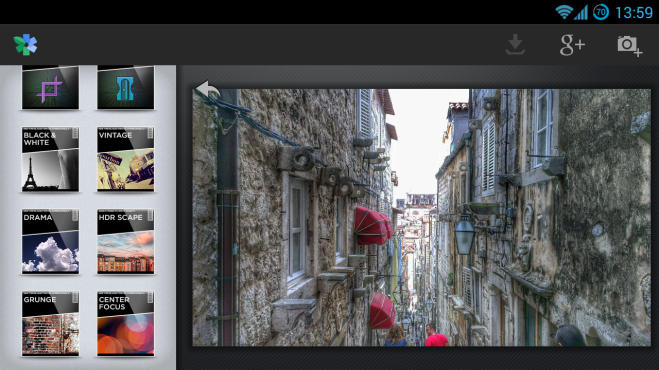Image resolution: width=659 pixels, height=370 pixels.
Task: Share the photo to Google+
Action: [572, 45]
